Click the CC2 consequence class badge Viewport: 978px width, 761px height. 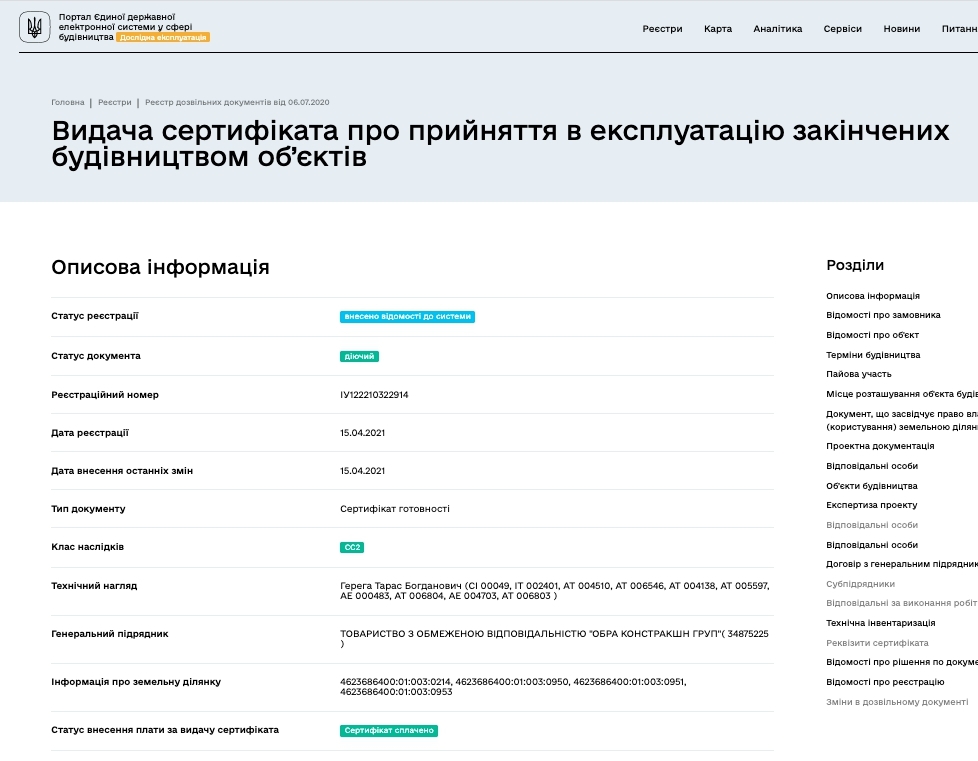click(352, 548)
